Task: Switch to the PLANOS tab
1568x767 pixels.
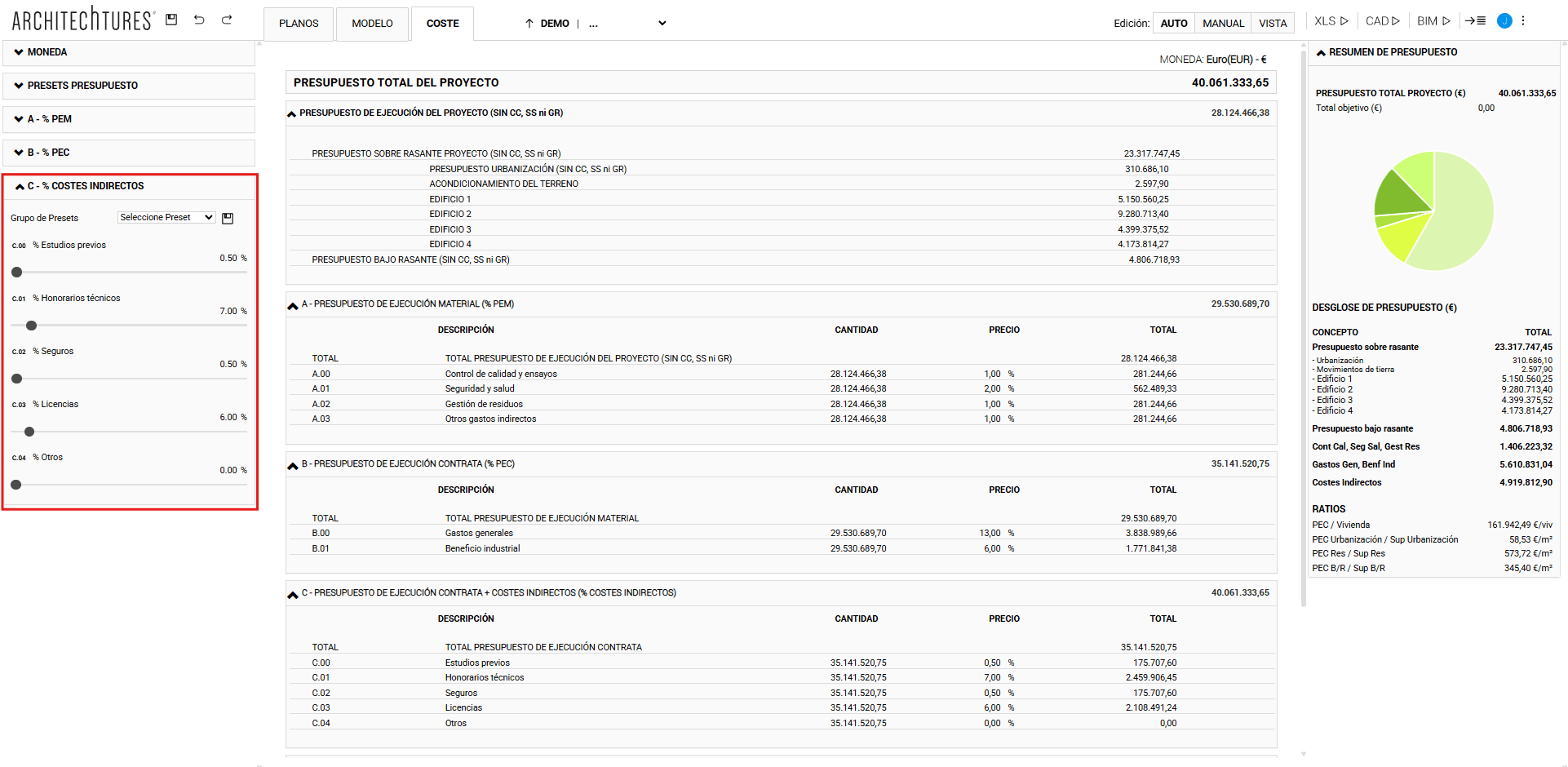Action: point(299,24)
